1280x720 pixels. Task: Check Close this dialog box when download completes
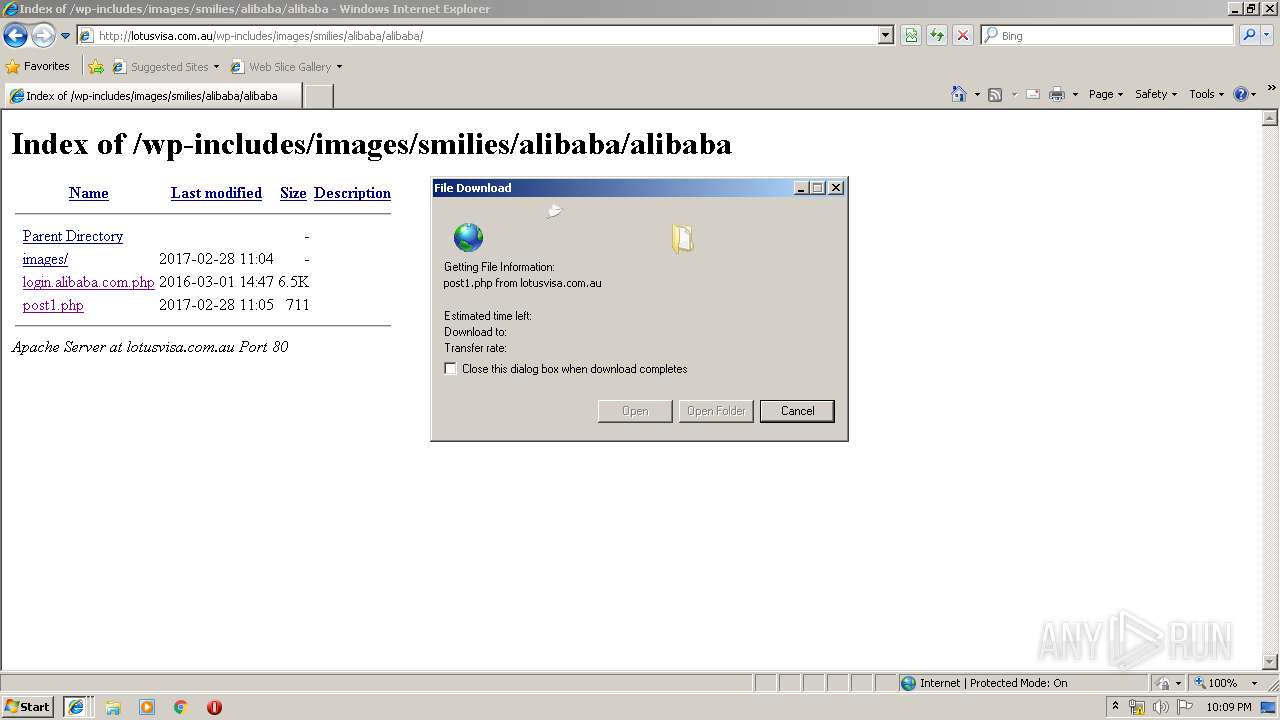click(451, 369)
